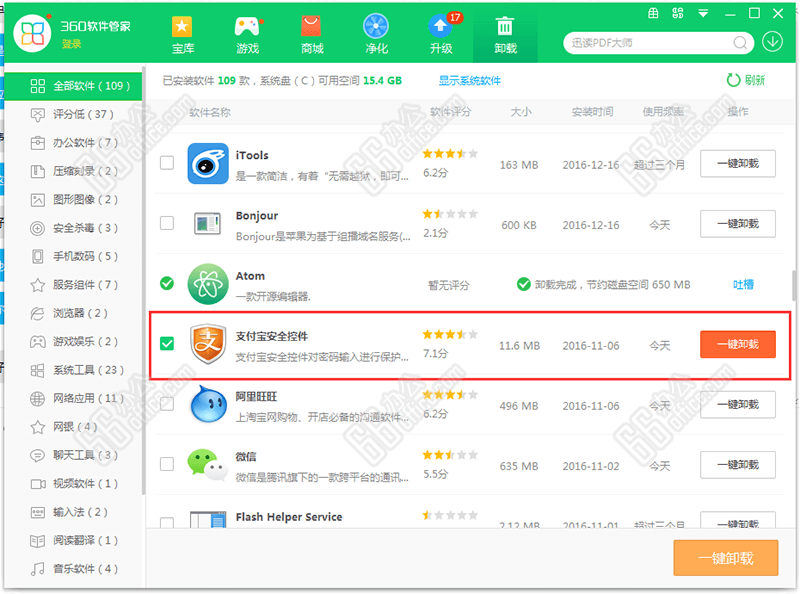Open the 商城 store tab
The image size is (800, 594).
click(312, 35)
